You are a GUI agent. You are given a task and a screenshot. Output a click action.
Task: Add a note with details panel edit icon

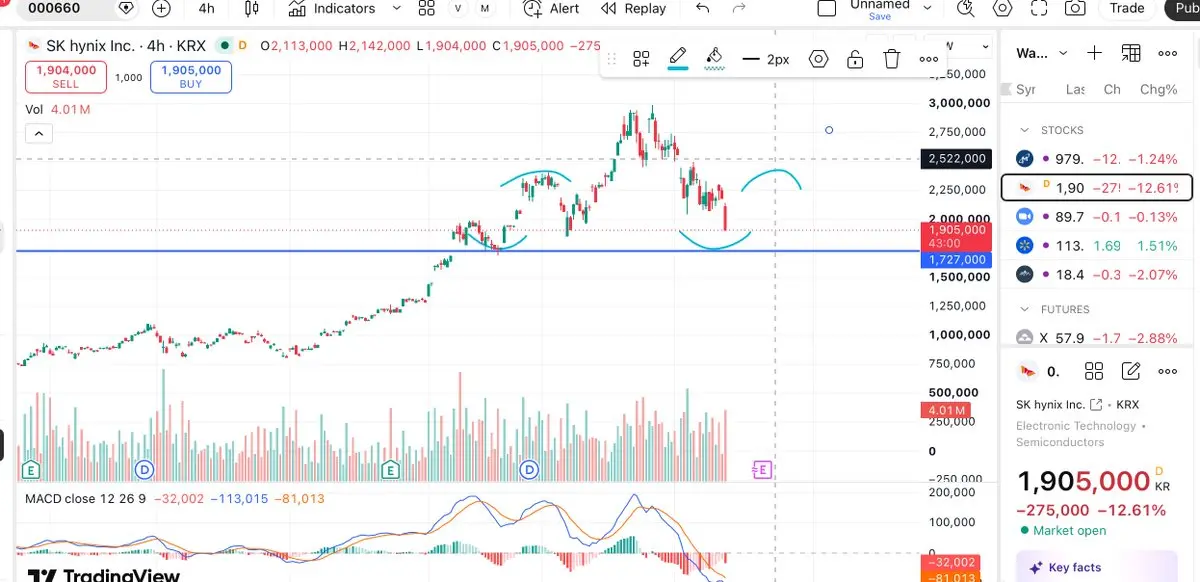tap(1131, 371)
